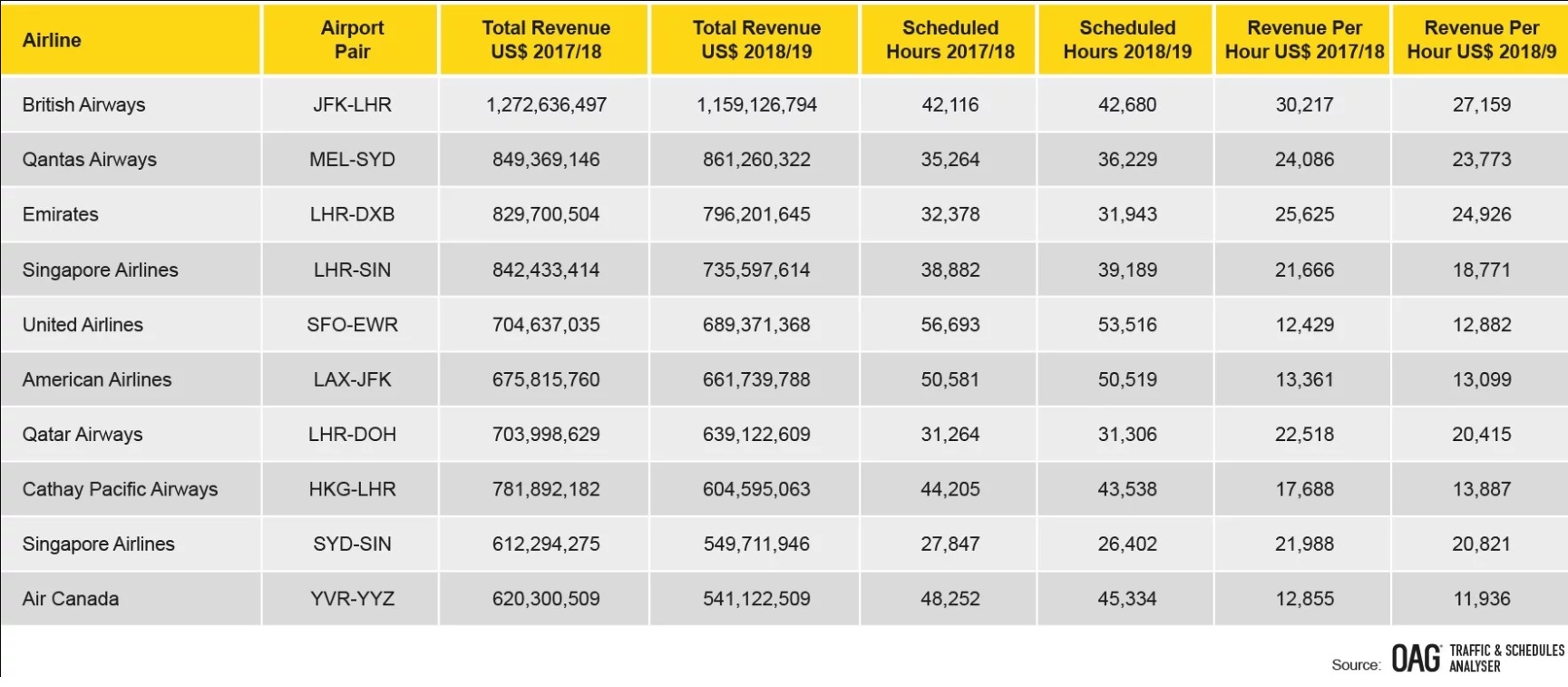This screenshot has height=687, width=1568.
Task: Click Total Revenue US$ 2018/19 header
Action: [x=756, y=40]
